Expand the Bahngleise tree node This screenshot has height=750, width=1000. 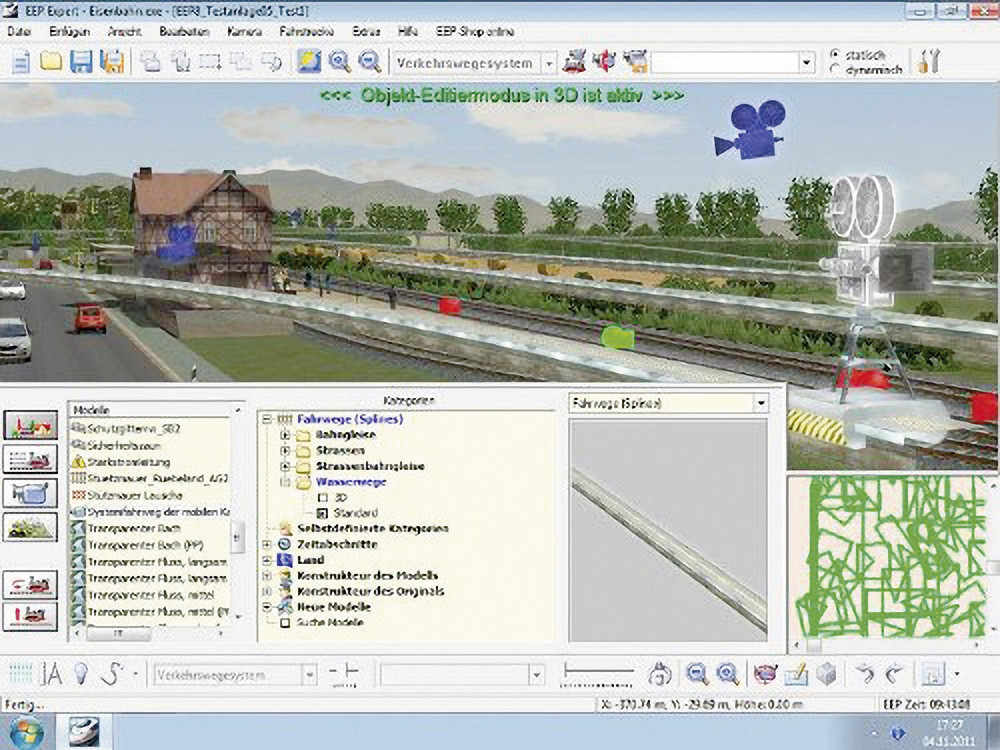click(285, 436)
